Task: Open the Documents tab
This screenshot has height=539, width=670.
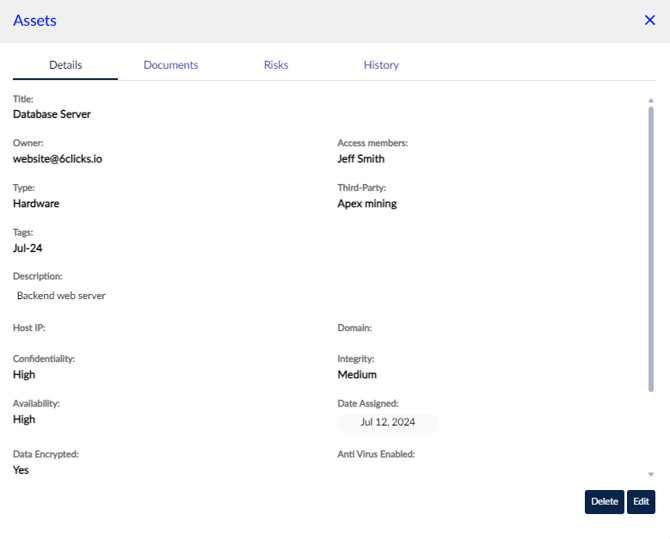Action: point(171,65)
